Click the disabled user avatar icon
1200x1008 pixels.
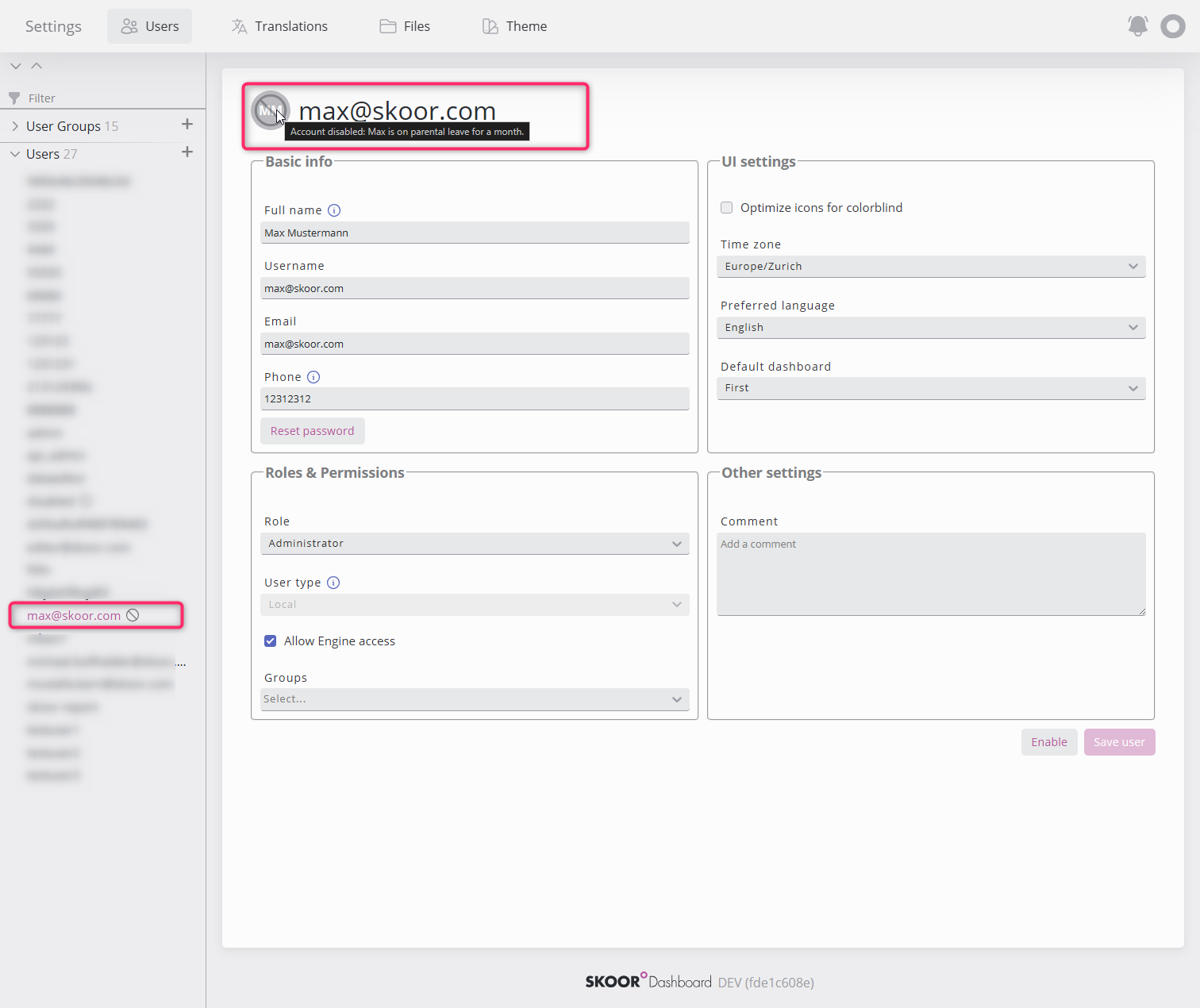(270, 110)
